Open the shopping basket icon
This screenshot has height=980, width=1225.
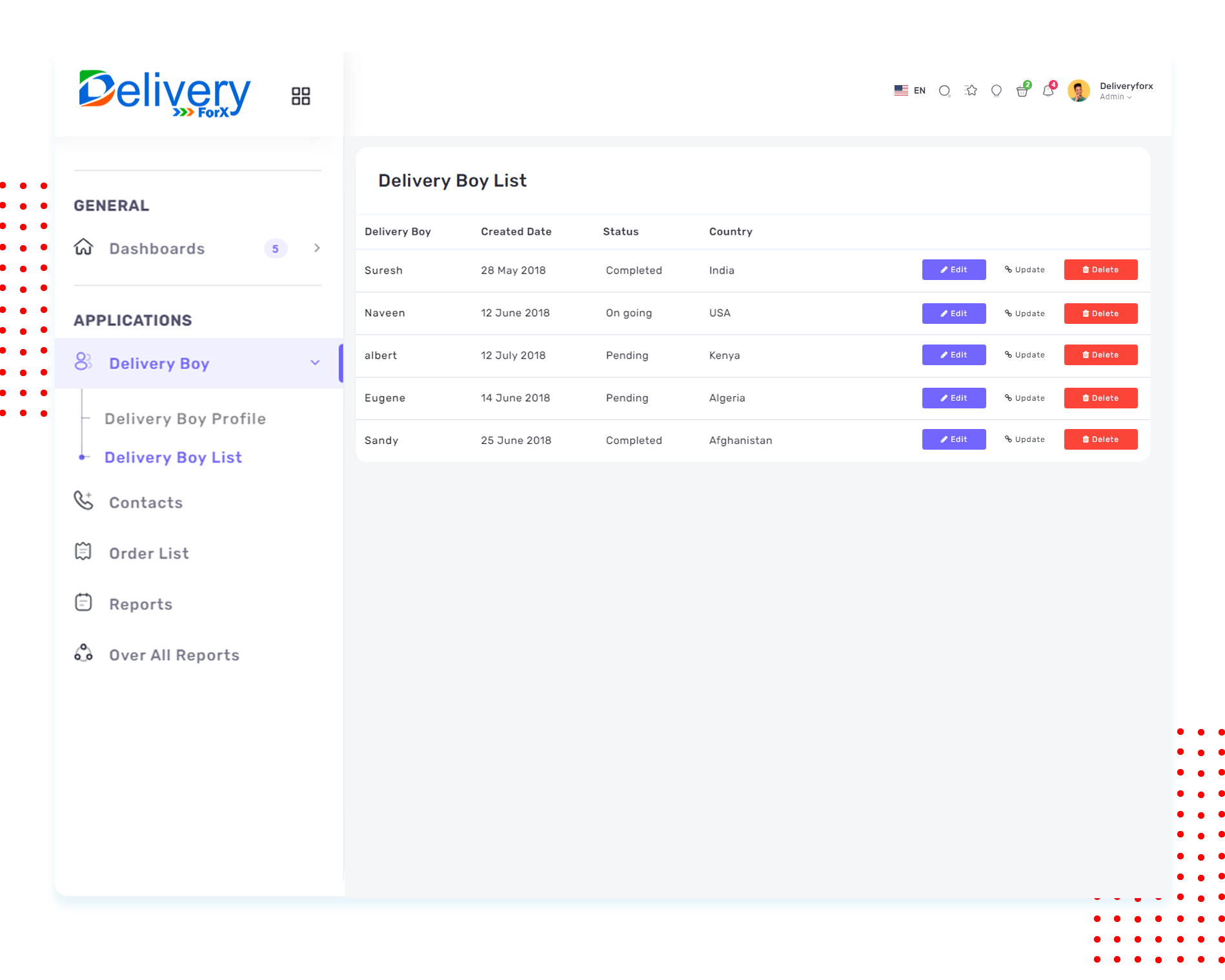[1022, 91]
